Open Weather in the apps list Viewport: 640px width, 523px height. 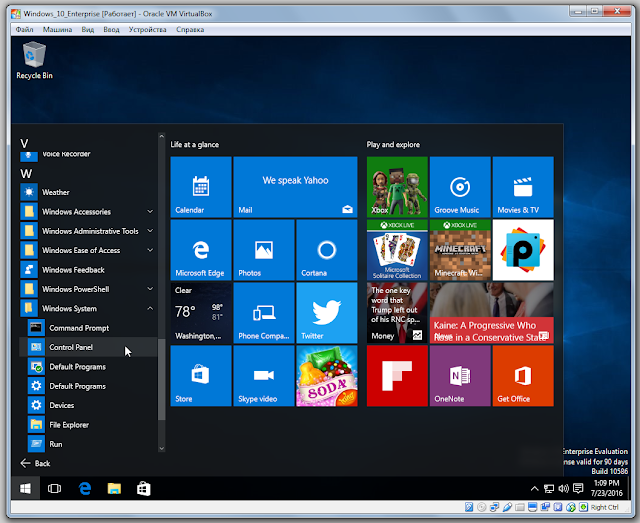point(88,192)
